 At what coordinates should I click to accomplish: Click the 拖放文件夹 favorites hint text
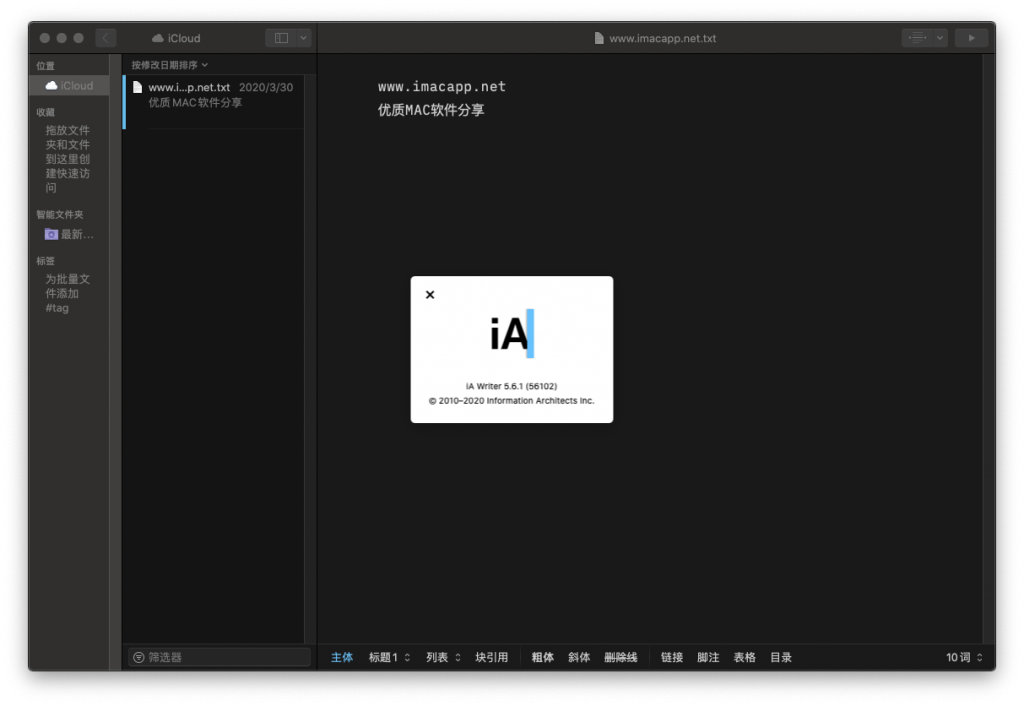[68, 159]
